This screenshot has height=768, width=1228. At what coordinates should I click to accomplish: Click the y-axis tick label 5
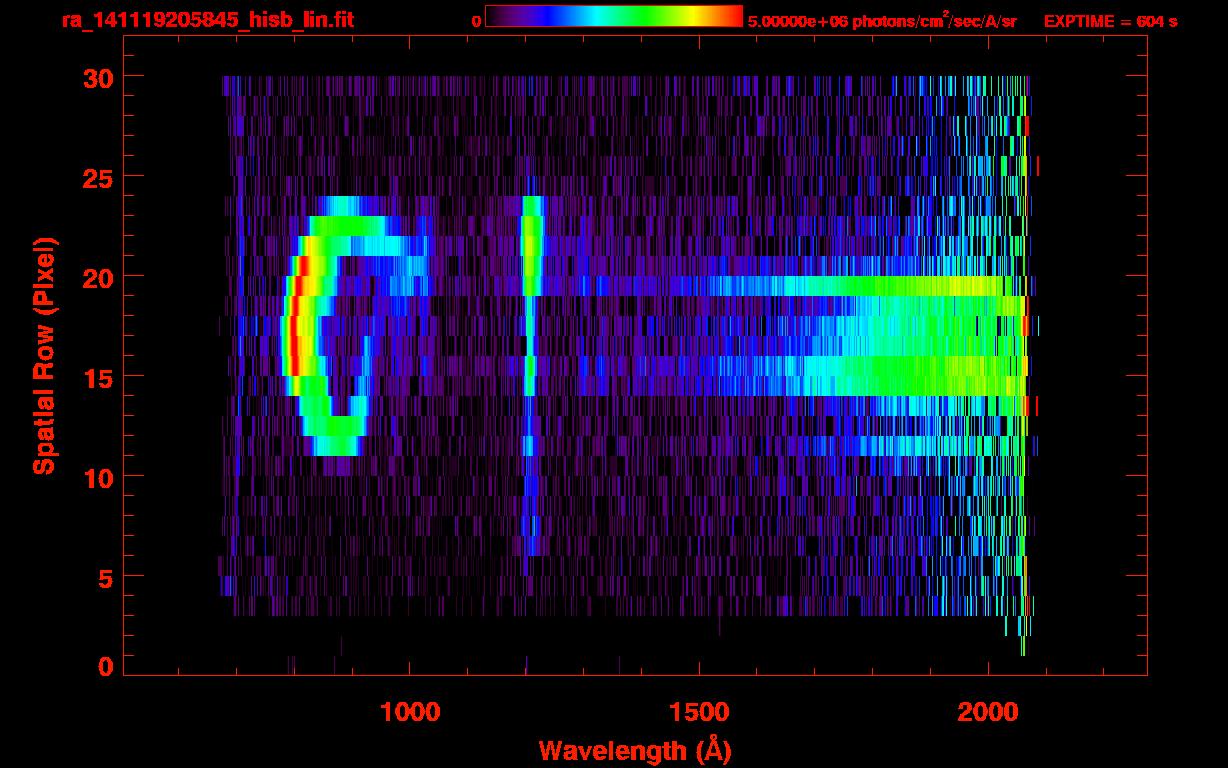104,577
